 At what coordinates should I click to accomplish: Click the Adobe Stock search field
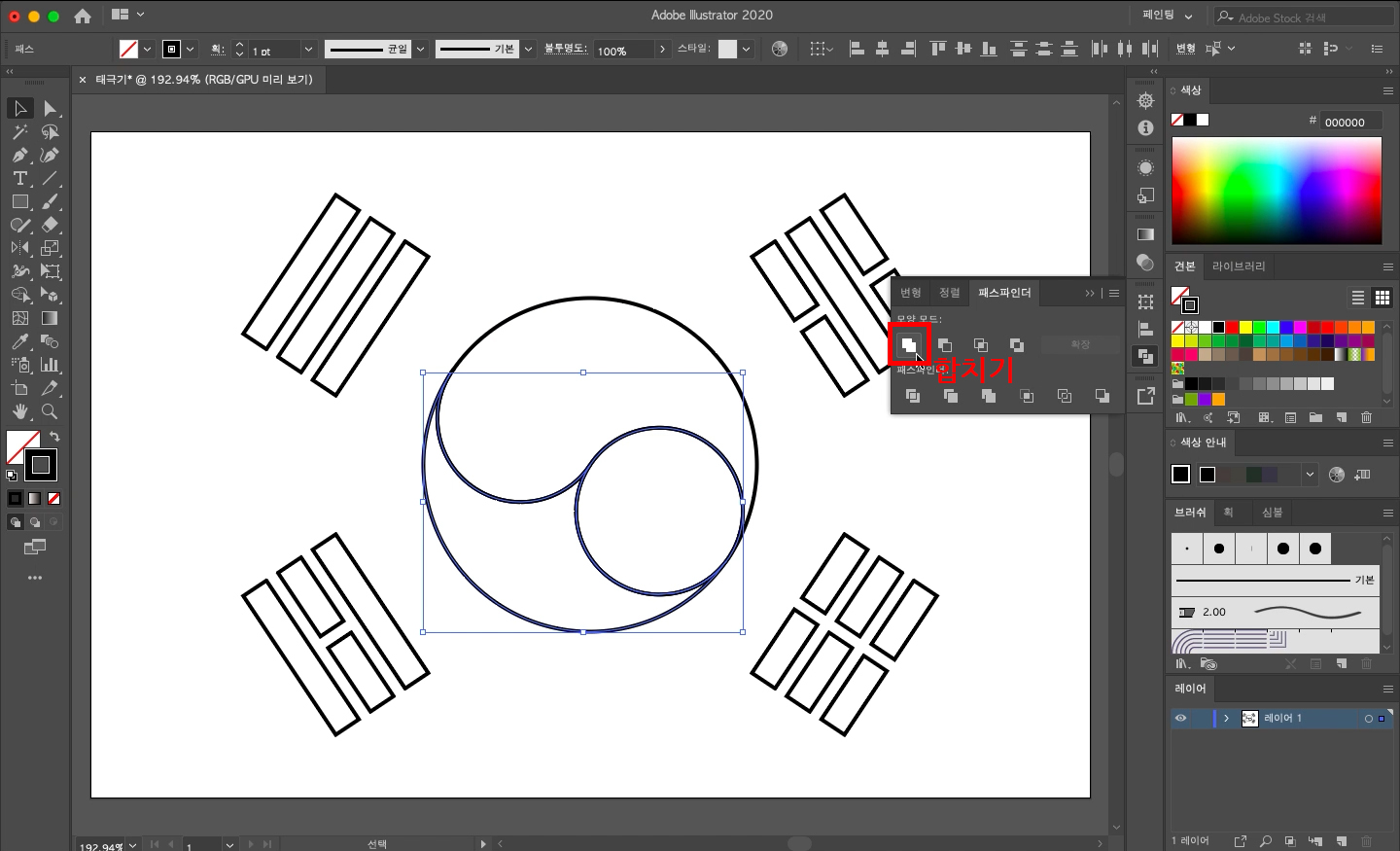point(1304,17)
